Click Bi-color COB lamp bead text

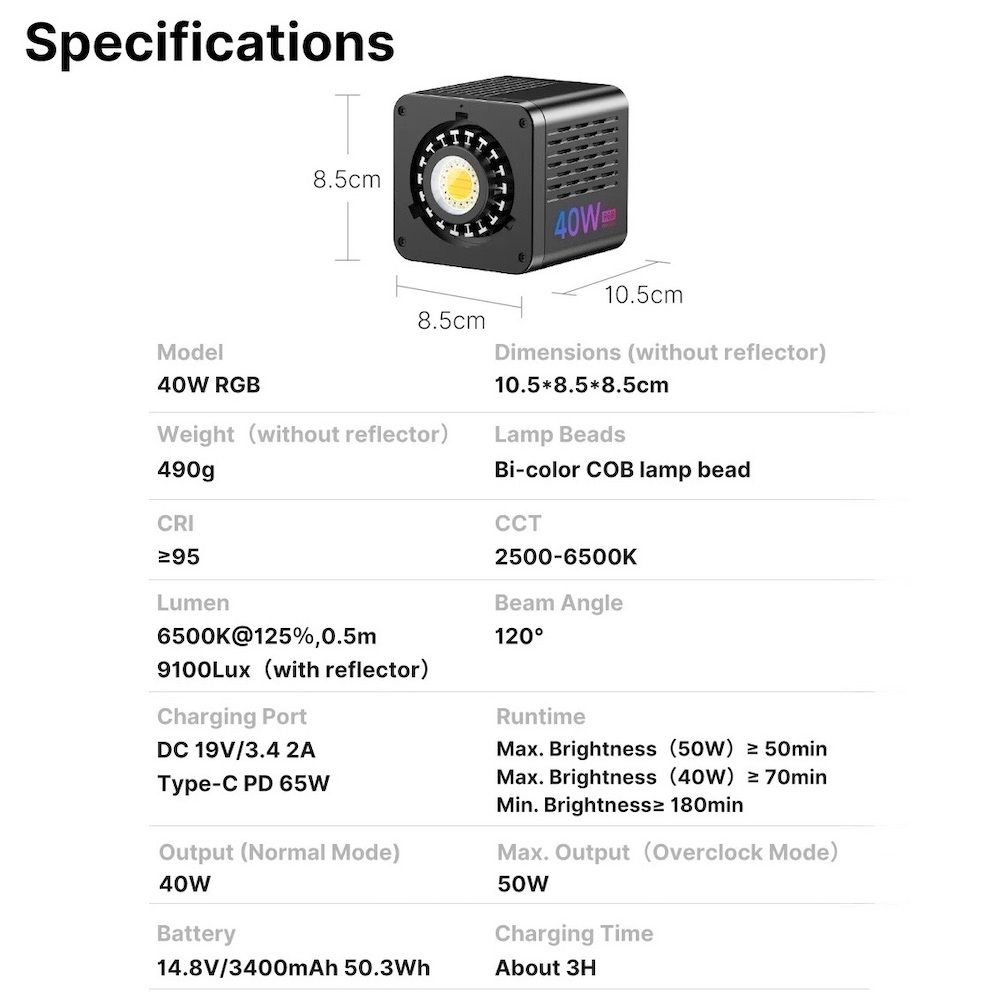622,469
